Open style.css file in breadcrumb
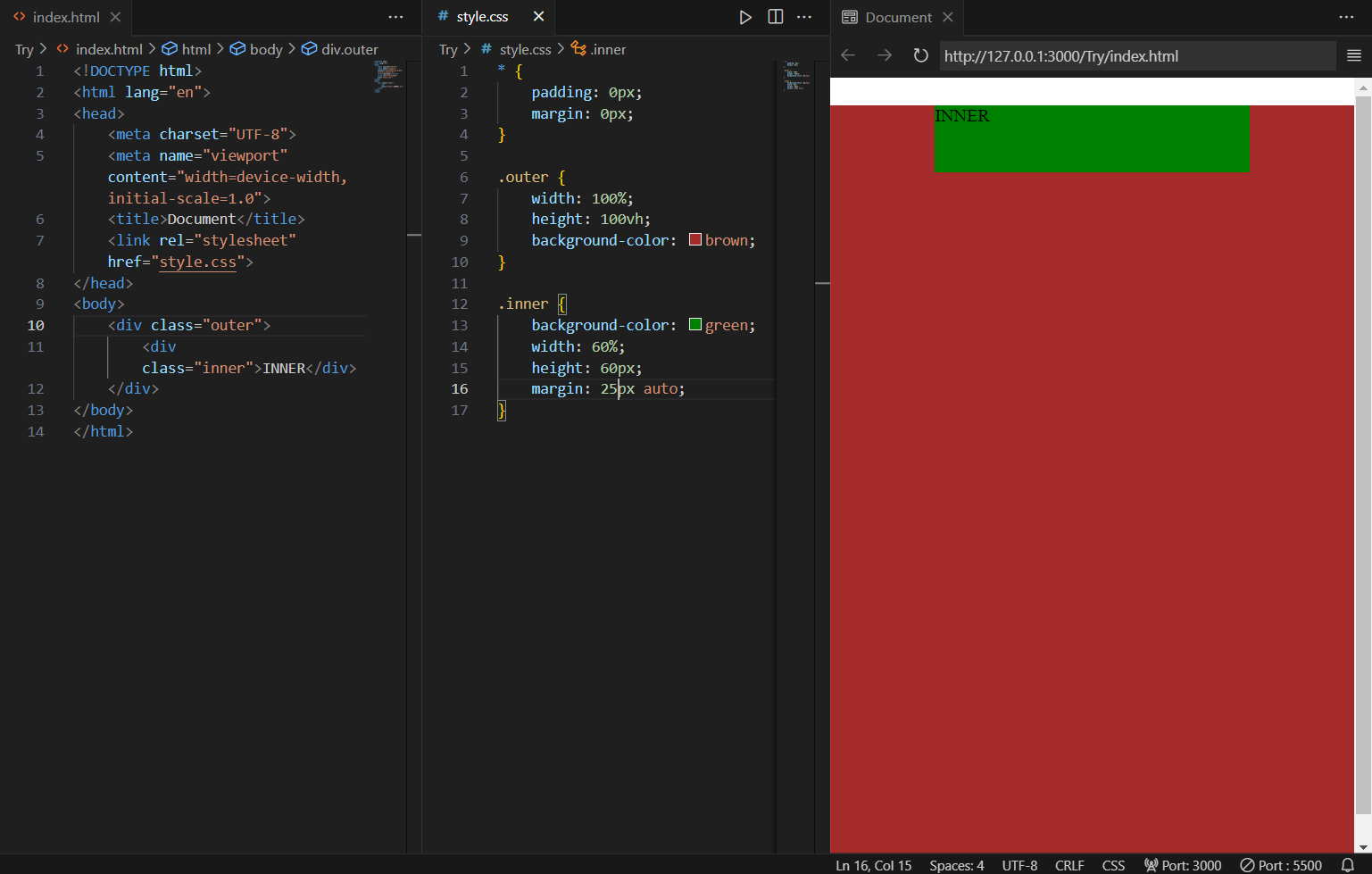The width and height of the screenshot is (1372, 874). (516, 49)
